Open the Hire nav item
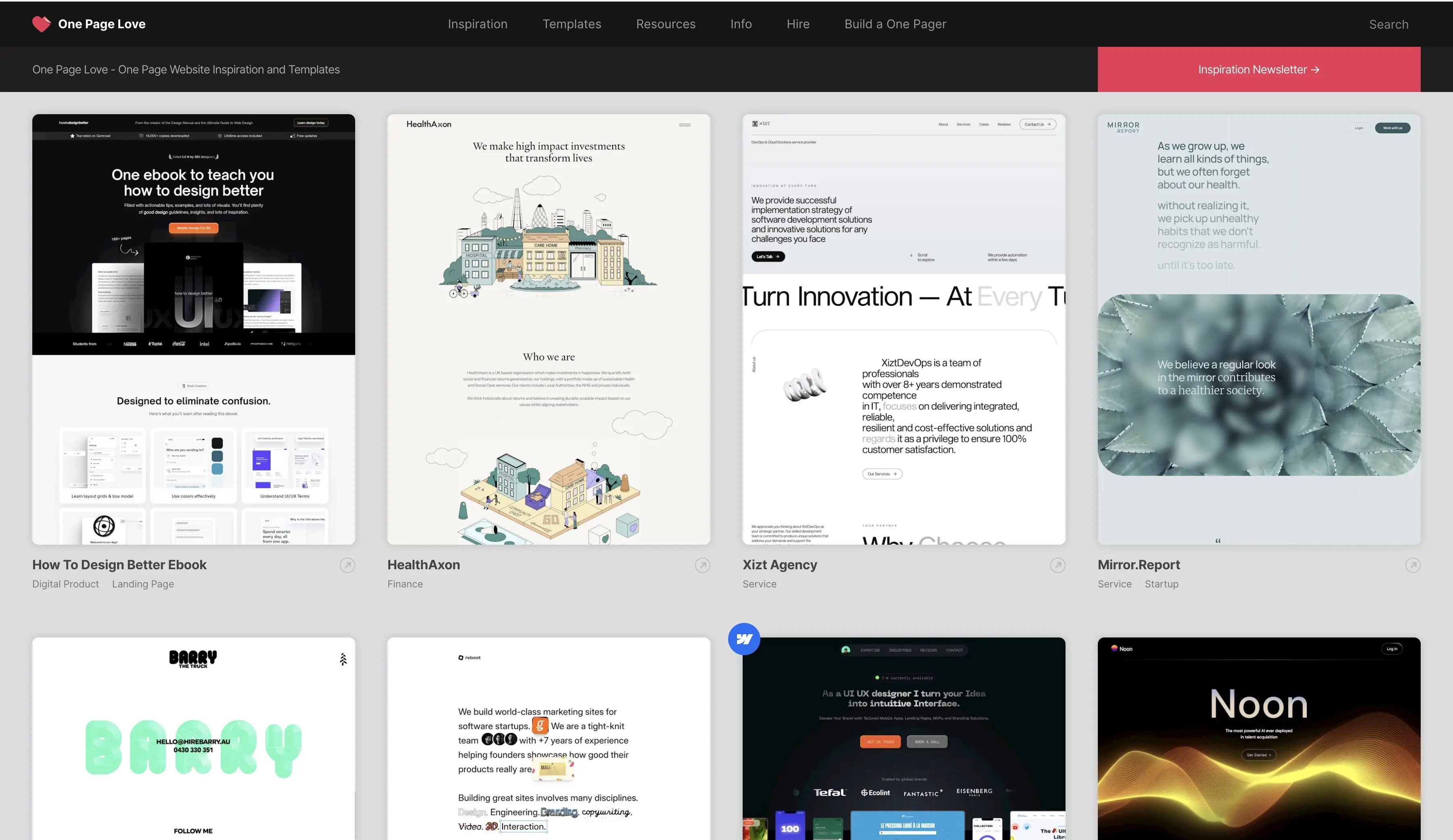Screen dimensions: 1453x840 click(x=798, y=24)
